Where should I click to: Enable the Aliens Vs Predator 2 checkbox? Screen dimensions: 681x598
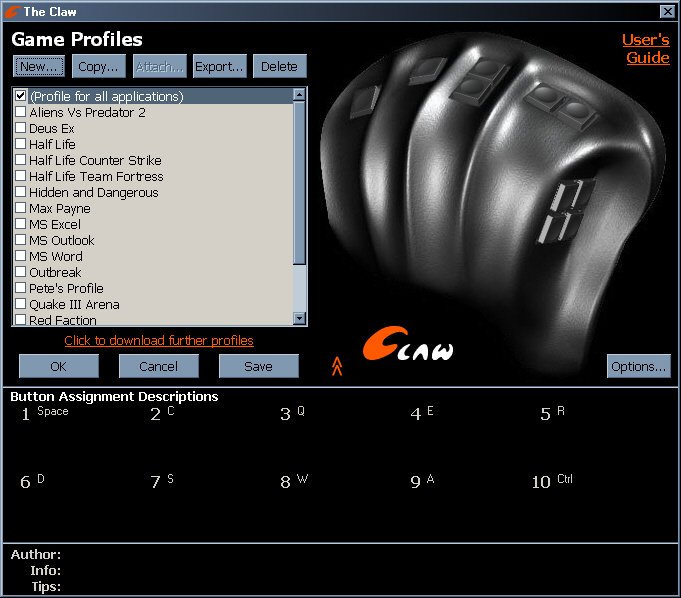(x=20, y=113)
